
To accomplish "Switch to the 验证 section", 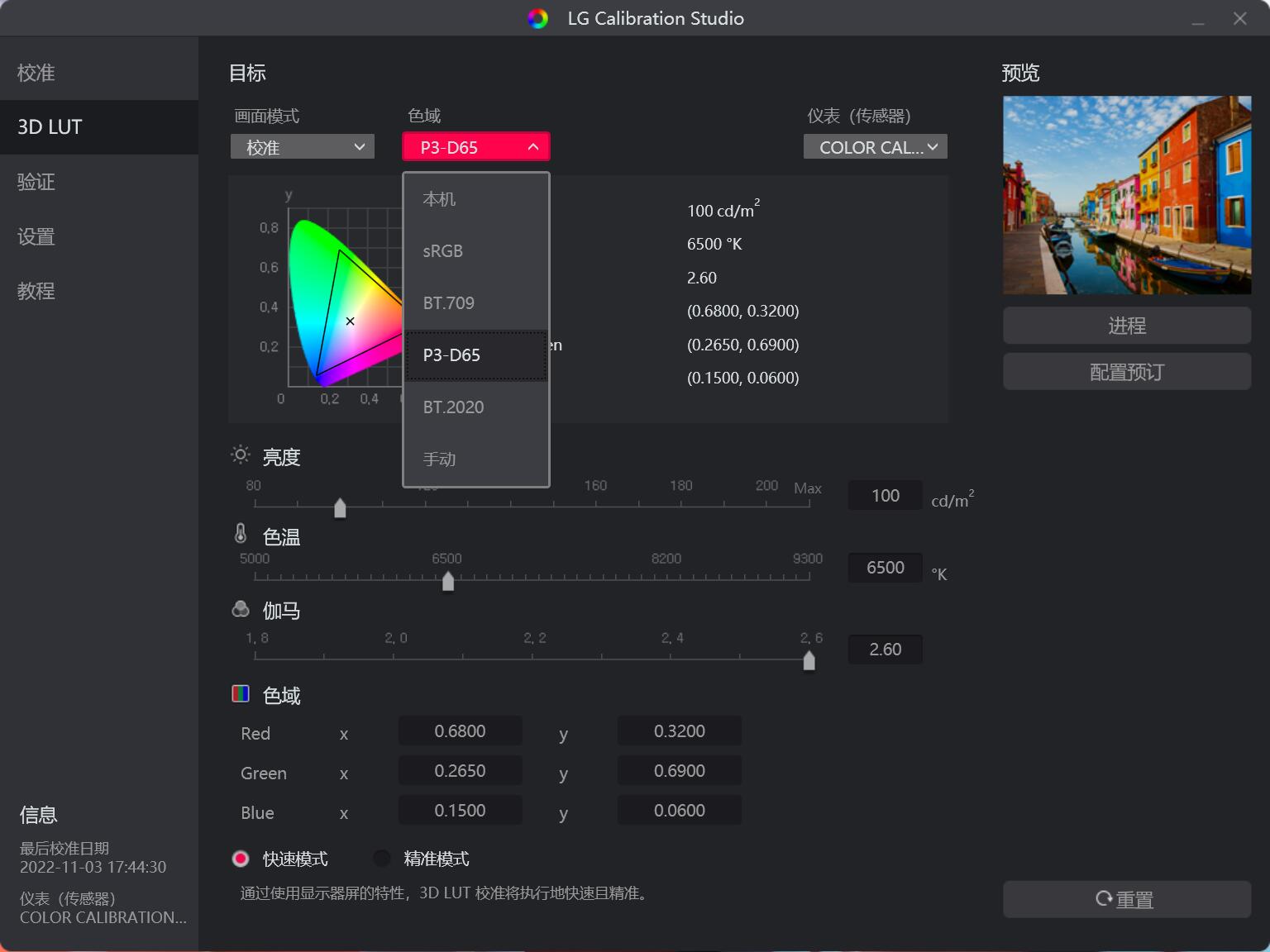I will click(36, 182).
